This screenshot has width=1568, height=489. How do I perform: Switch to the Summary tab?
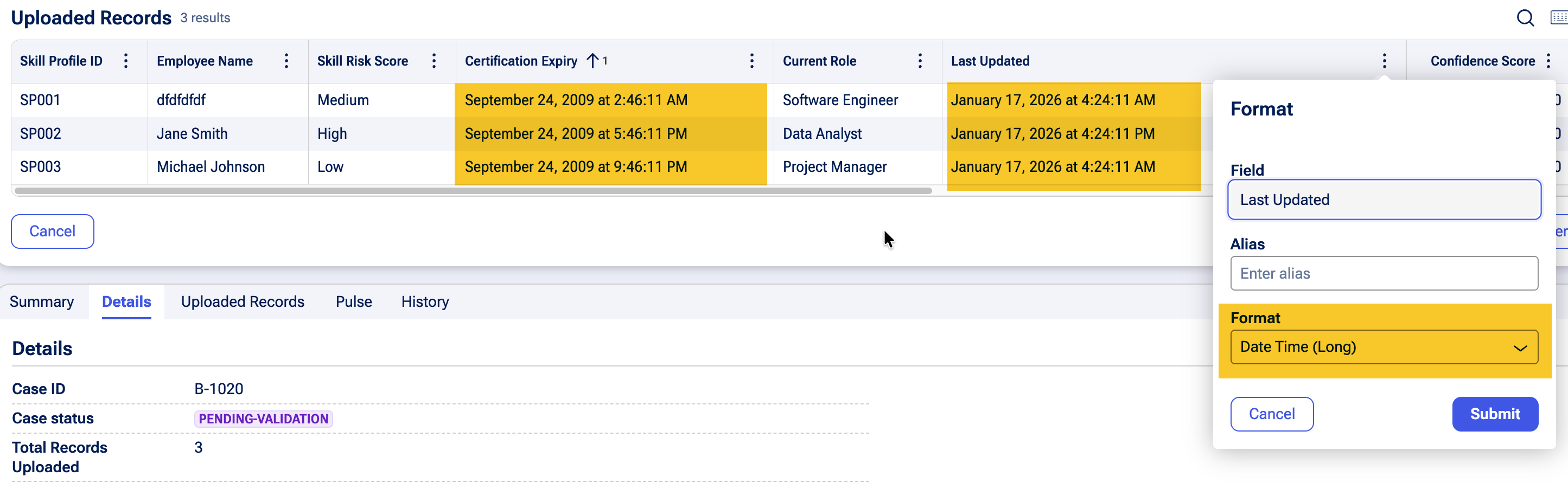point(41,301)
